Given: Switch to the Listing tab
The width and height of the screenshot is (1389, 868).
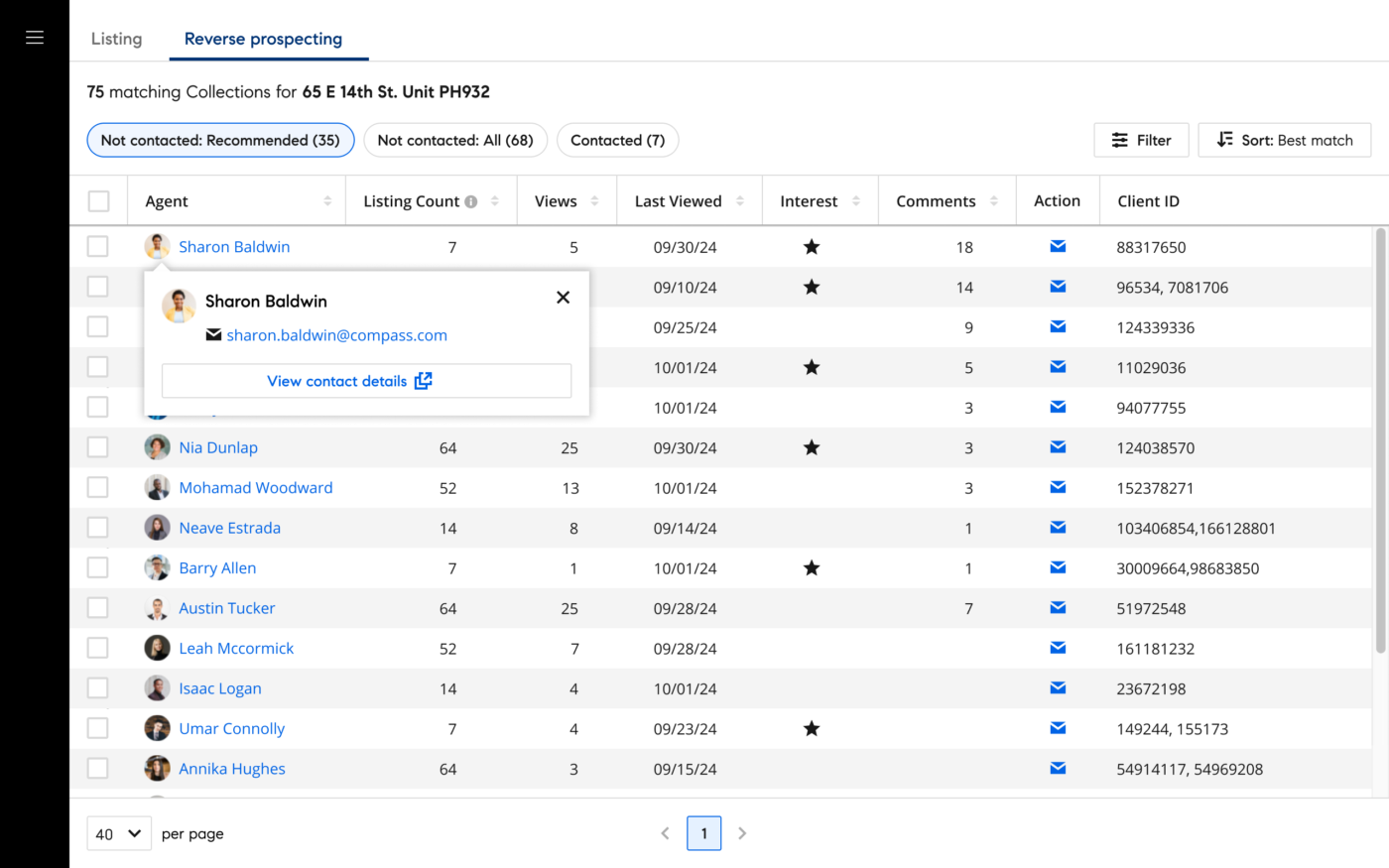Looking at the screenshot, I should pos(116,39).
